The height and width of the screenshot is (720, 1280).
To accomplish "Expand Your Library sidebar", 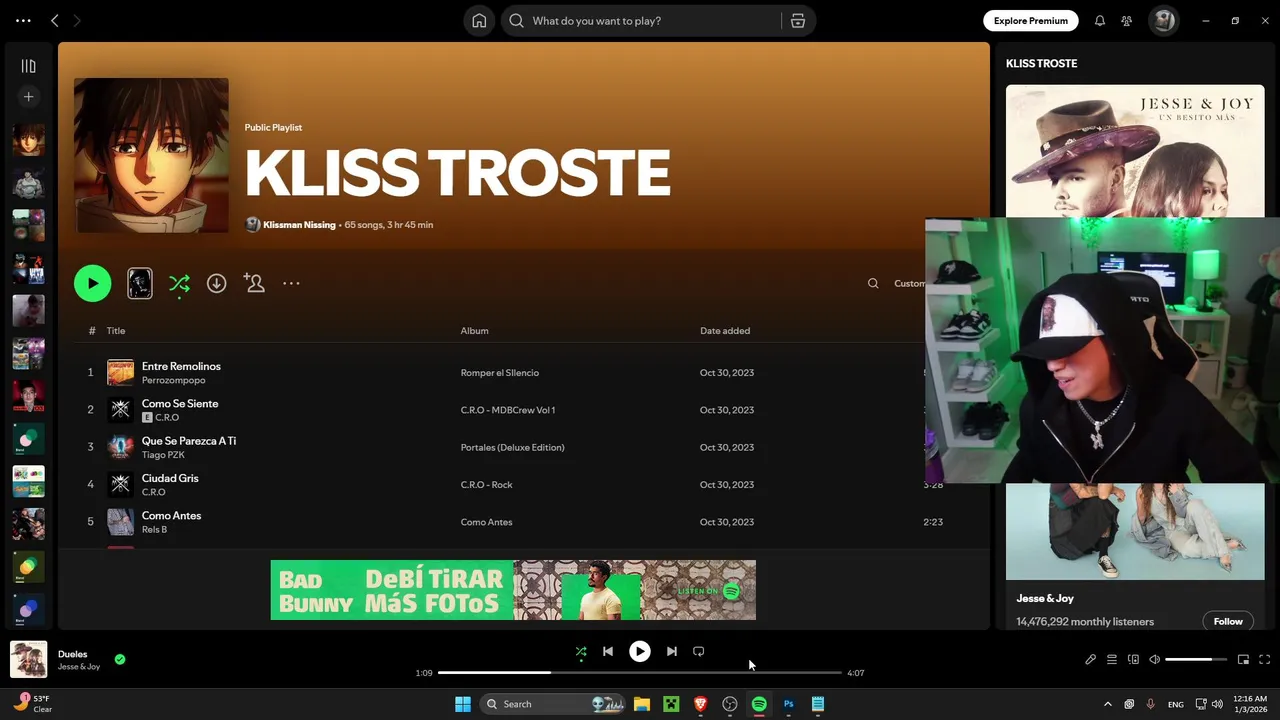I will click(x=28, y=66).
